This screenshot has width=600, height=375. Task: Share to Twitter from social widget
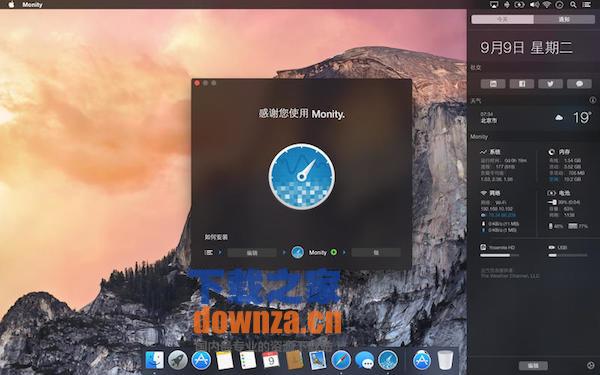coord(550,84)
